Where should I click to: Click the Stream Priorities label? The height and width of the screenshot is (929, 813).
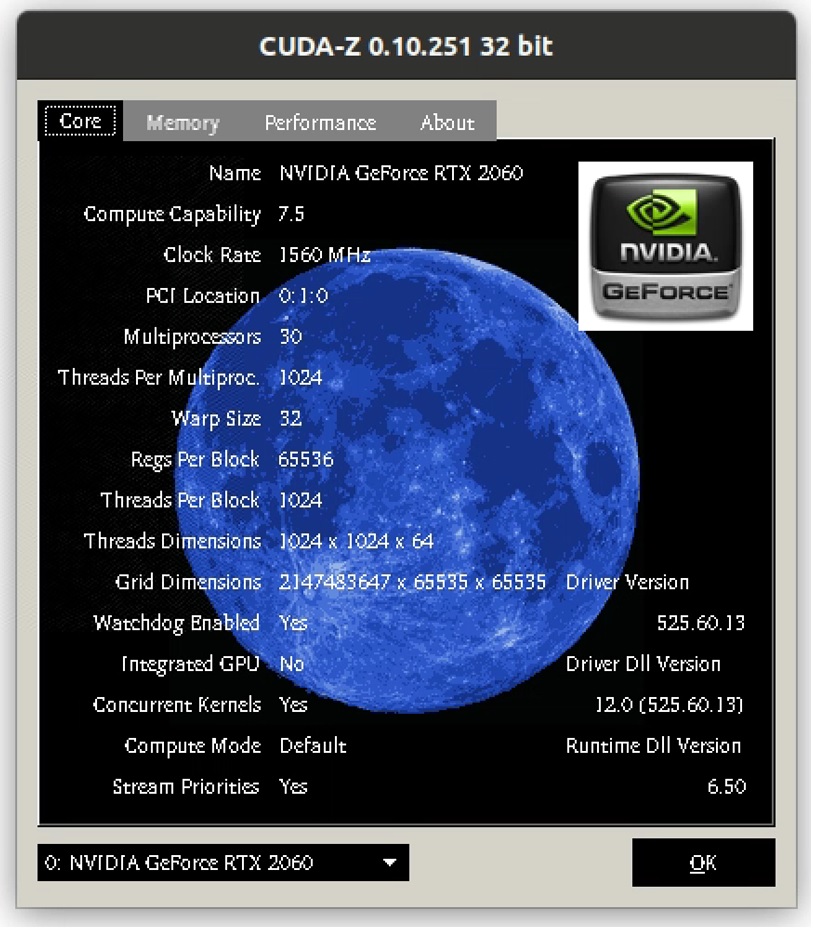tap(186, 786)
